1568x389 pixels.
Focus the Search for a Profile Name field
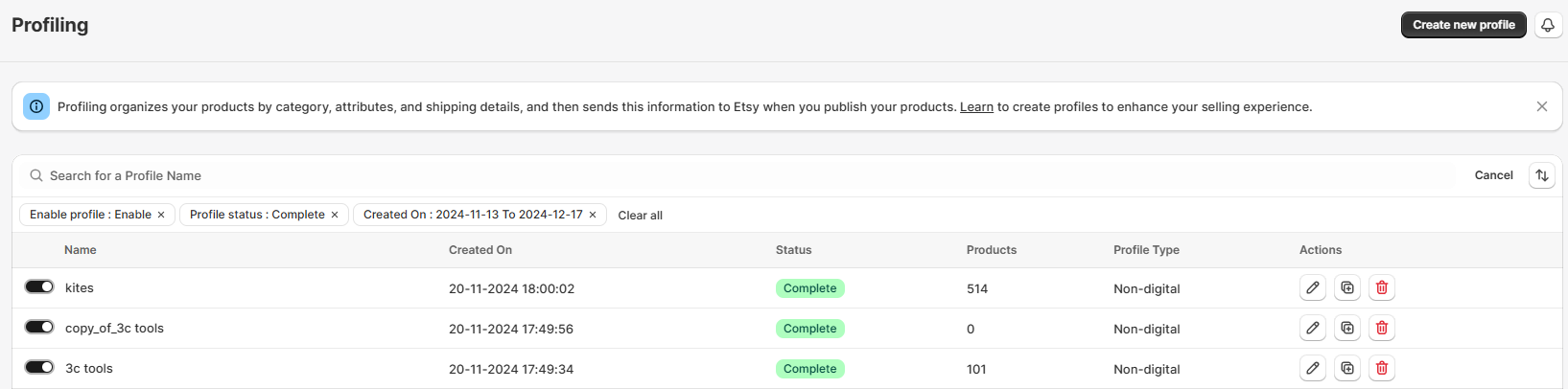(x=738, y=175)
